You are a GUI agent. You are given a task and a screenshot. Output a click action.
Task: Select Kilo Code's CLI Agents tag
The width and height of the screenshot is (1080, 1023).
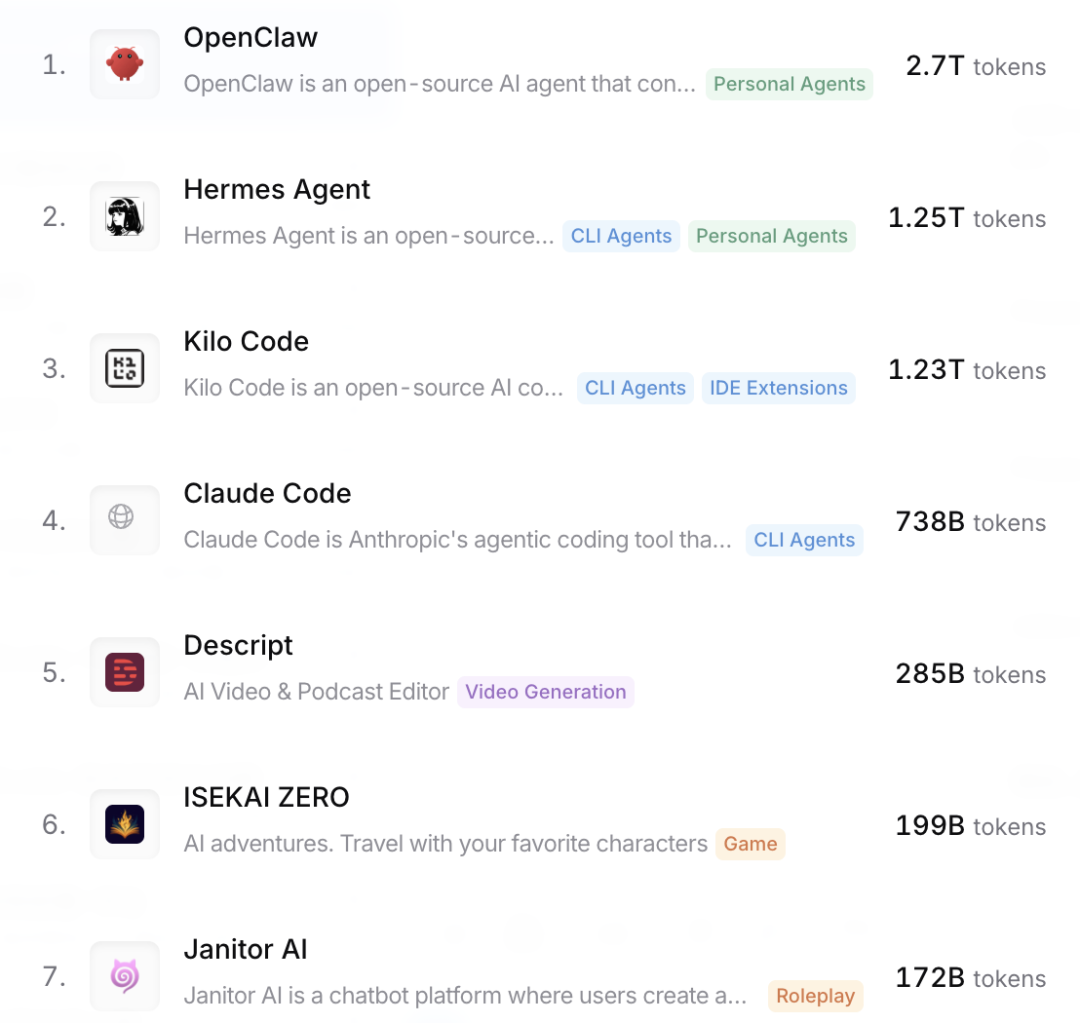[635, 388]
